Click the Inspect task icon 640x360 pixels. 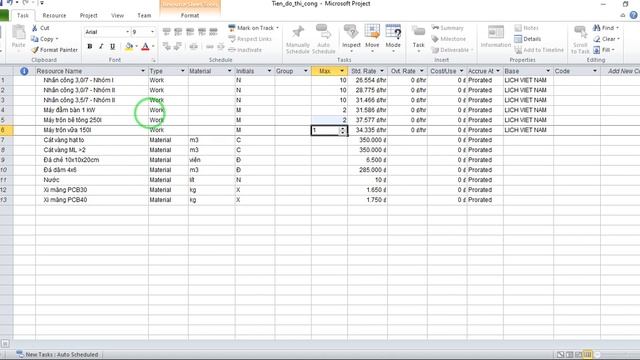pos(351,32)
